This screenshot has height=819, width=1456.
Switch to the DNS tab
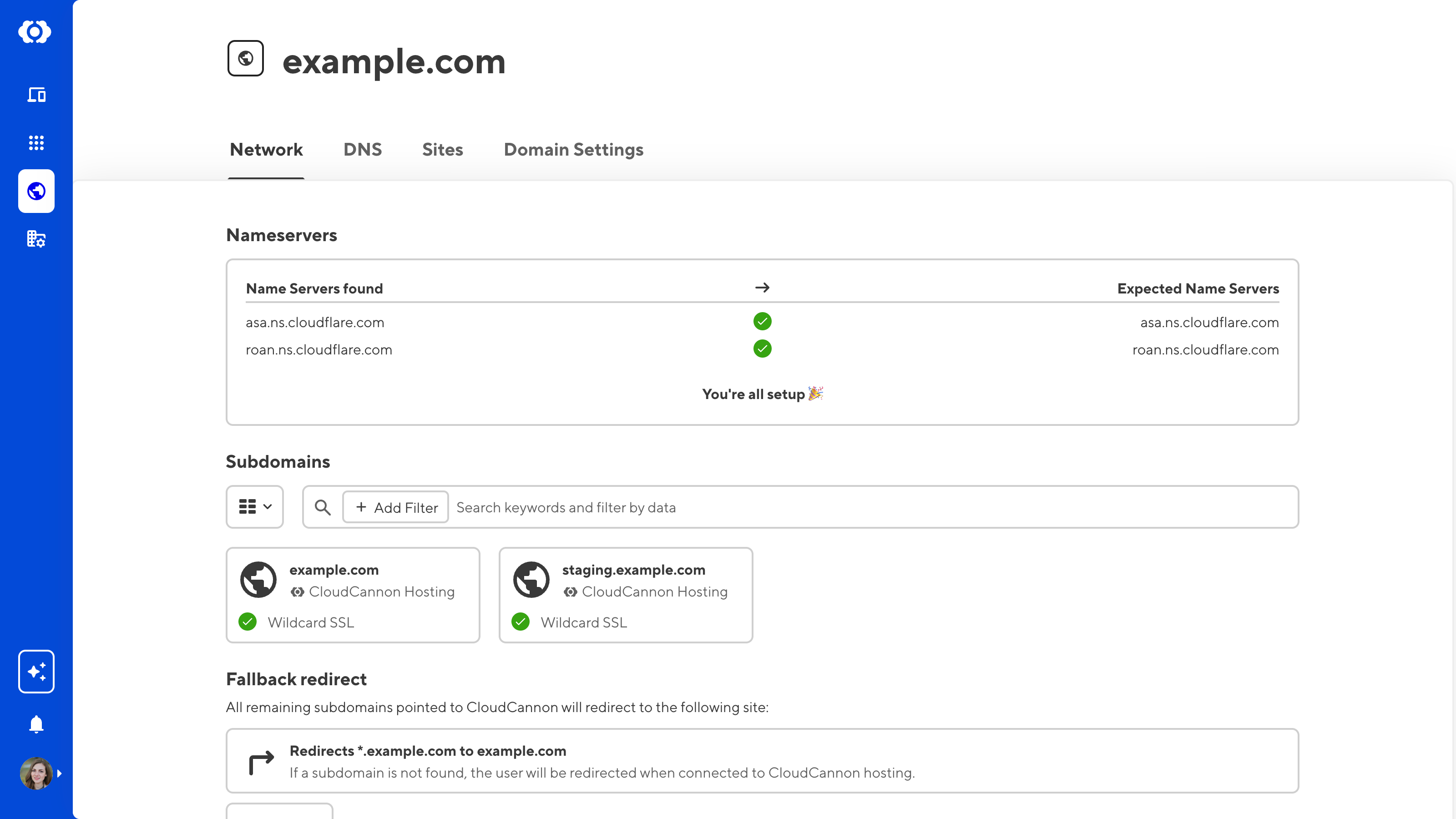tap(362, 150)
